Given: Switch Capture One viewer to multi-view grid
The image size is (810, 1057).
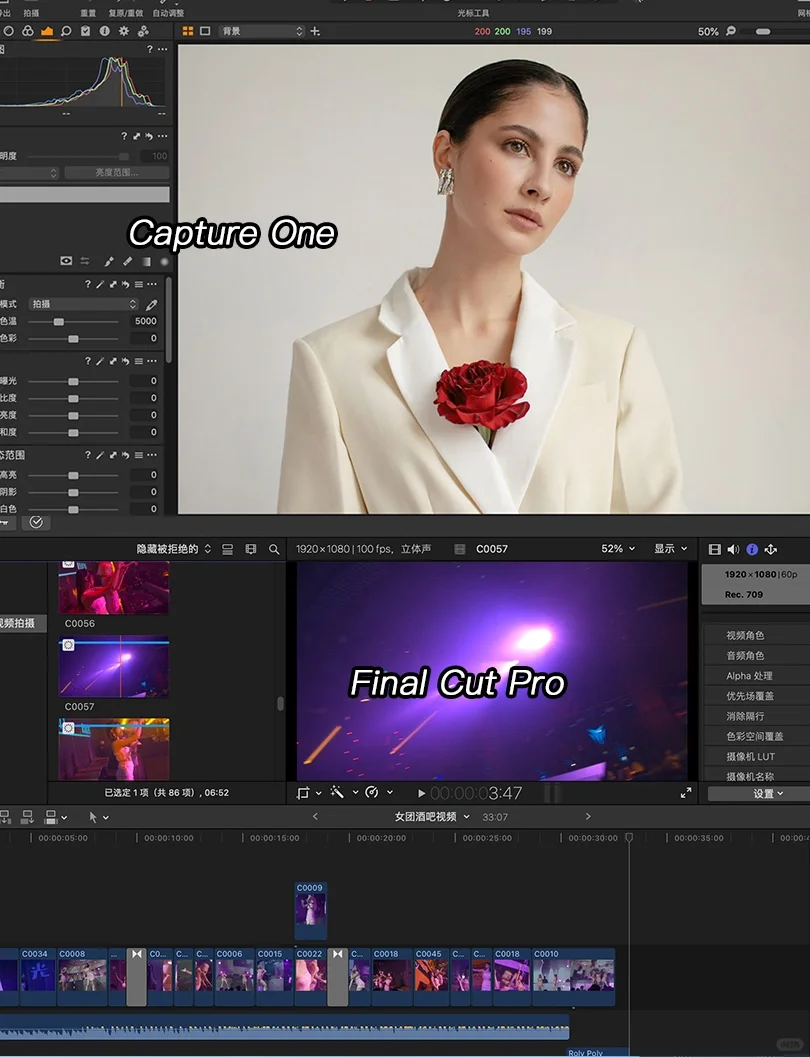Looking at the screenshot, I should (x=188, y=31).
